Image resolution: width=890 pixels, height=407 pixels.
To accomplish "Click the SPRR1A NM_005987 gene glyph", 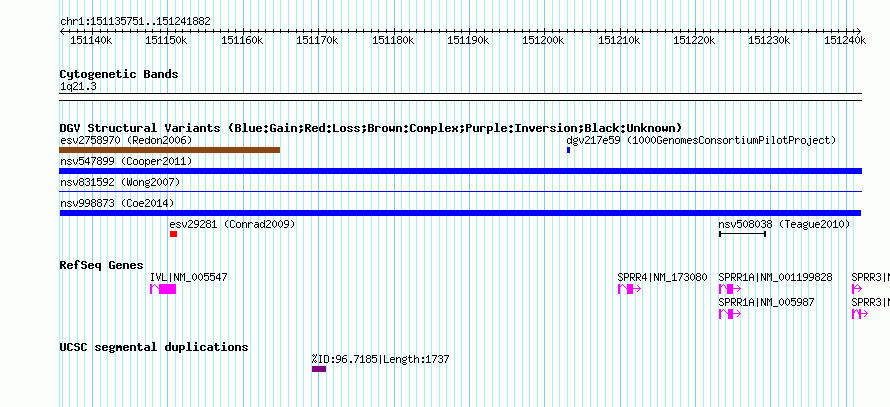I will (x=730, y=314).
